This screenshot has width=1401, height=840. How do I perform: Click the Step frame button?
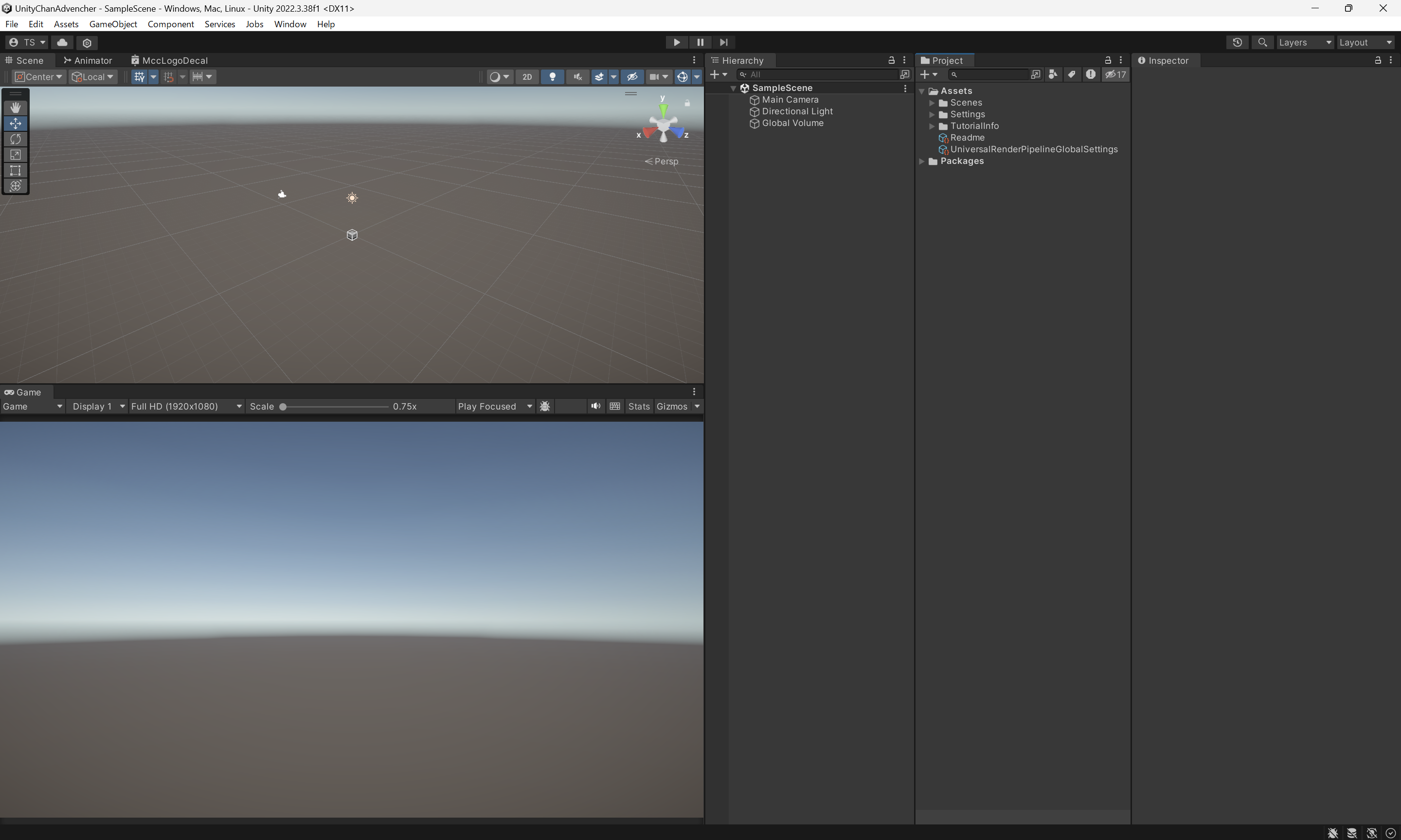[x=723, y=42]
